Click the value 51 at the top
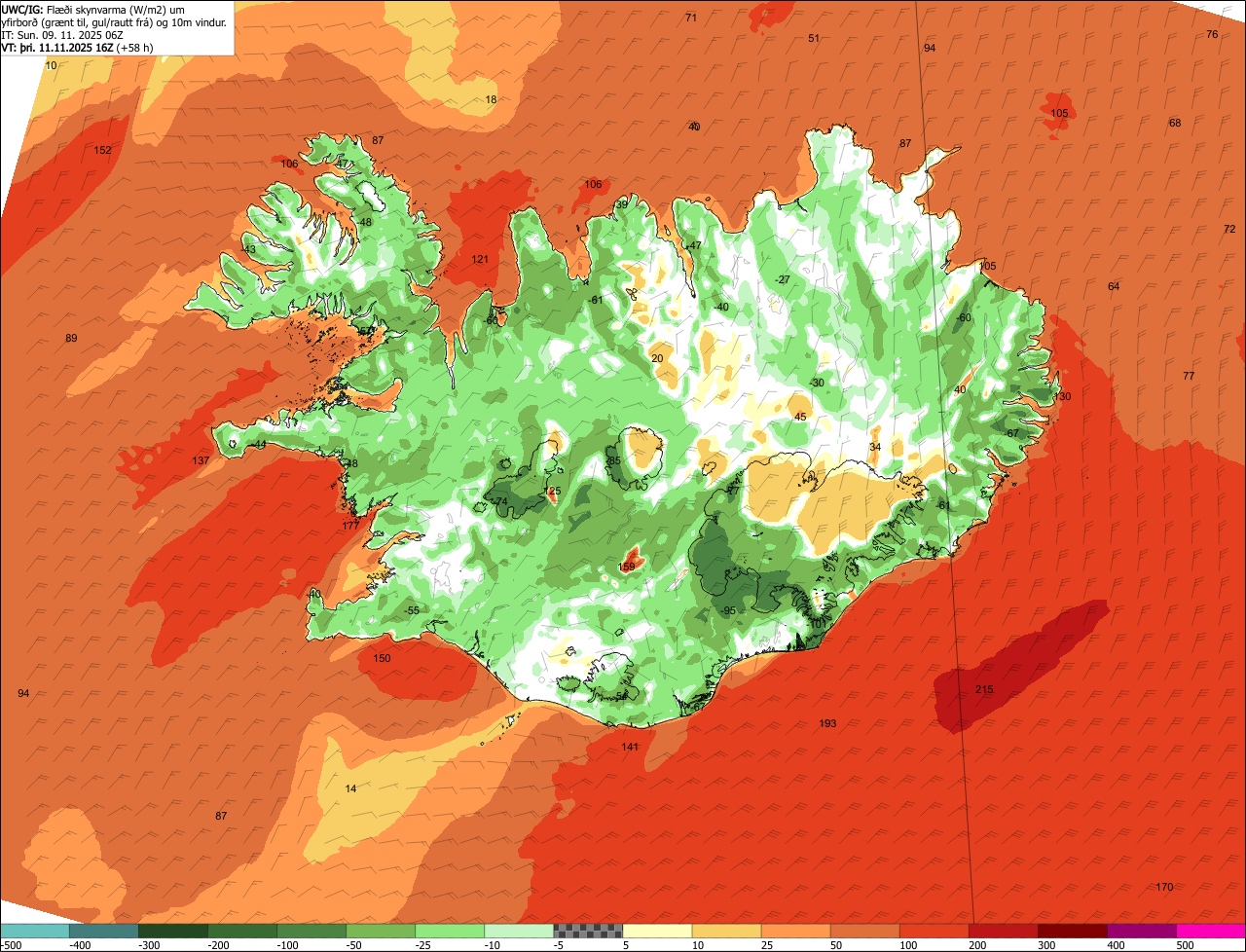The width and height of the screenshot is (1246, 952). point(814,38)
